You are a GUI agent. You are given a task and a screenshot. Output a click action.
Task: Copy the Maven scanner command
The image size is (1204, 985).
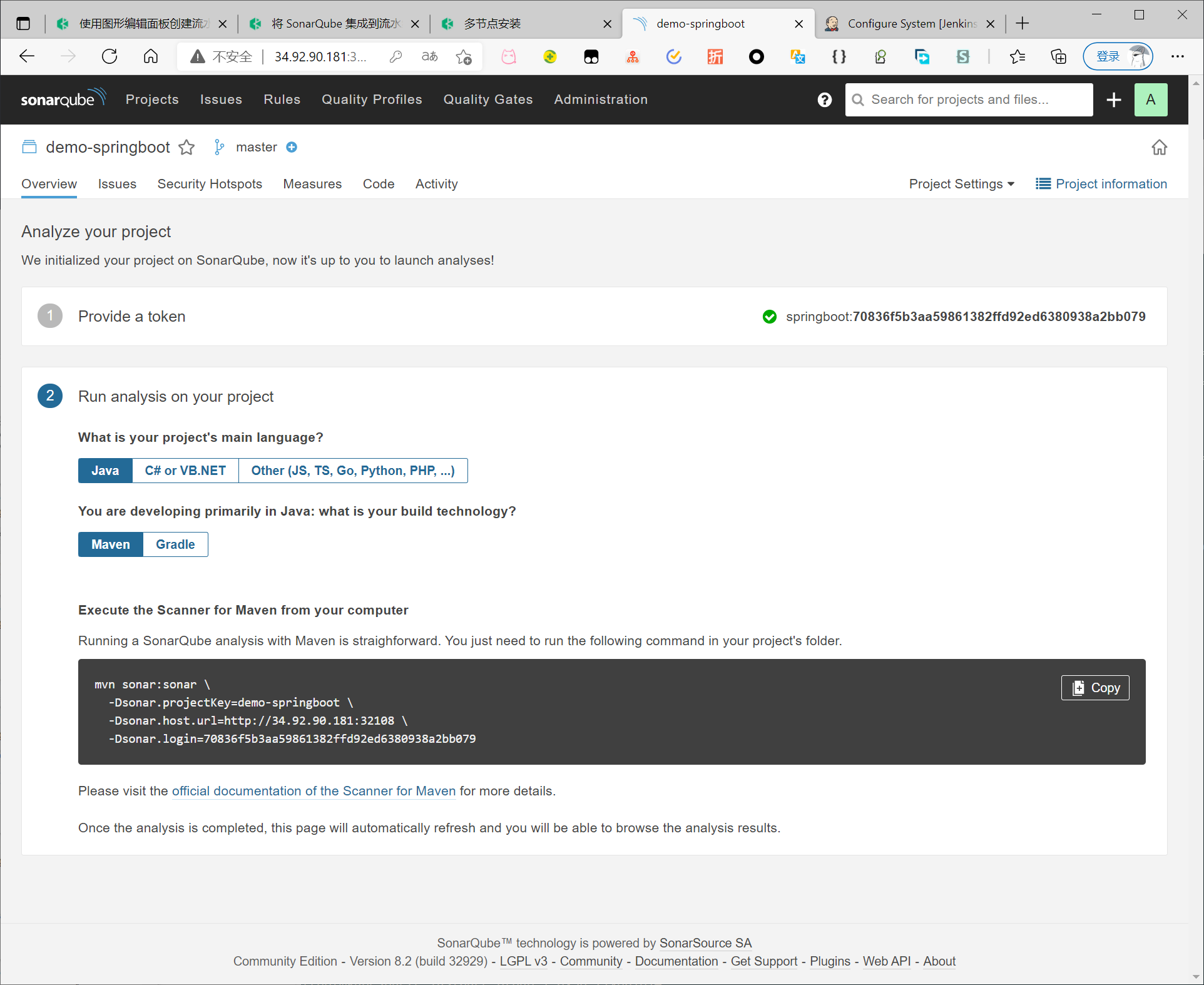[x=1094, y=688]
